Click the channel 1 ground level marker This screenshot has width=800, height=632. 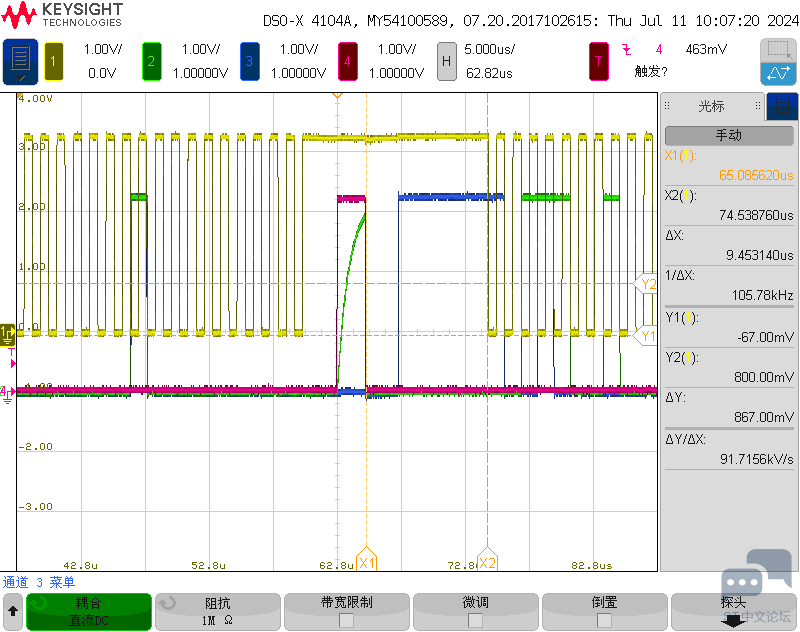[x=8, y=335]
